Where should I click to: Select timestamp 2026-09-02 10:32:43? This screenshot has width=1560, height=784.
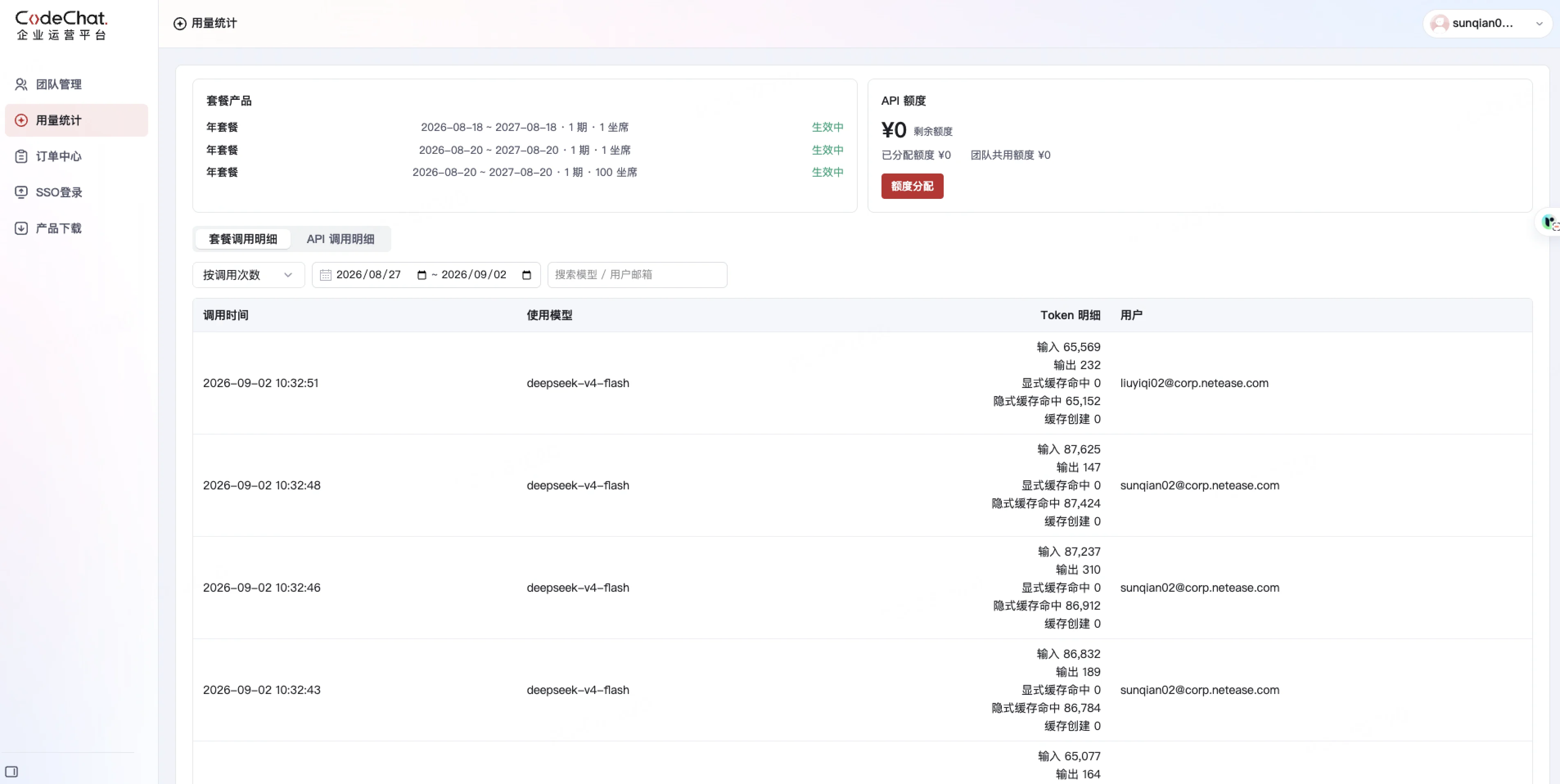(x=262, y=690)
